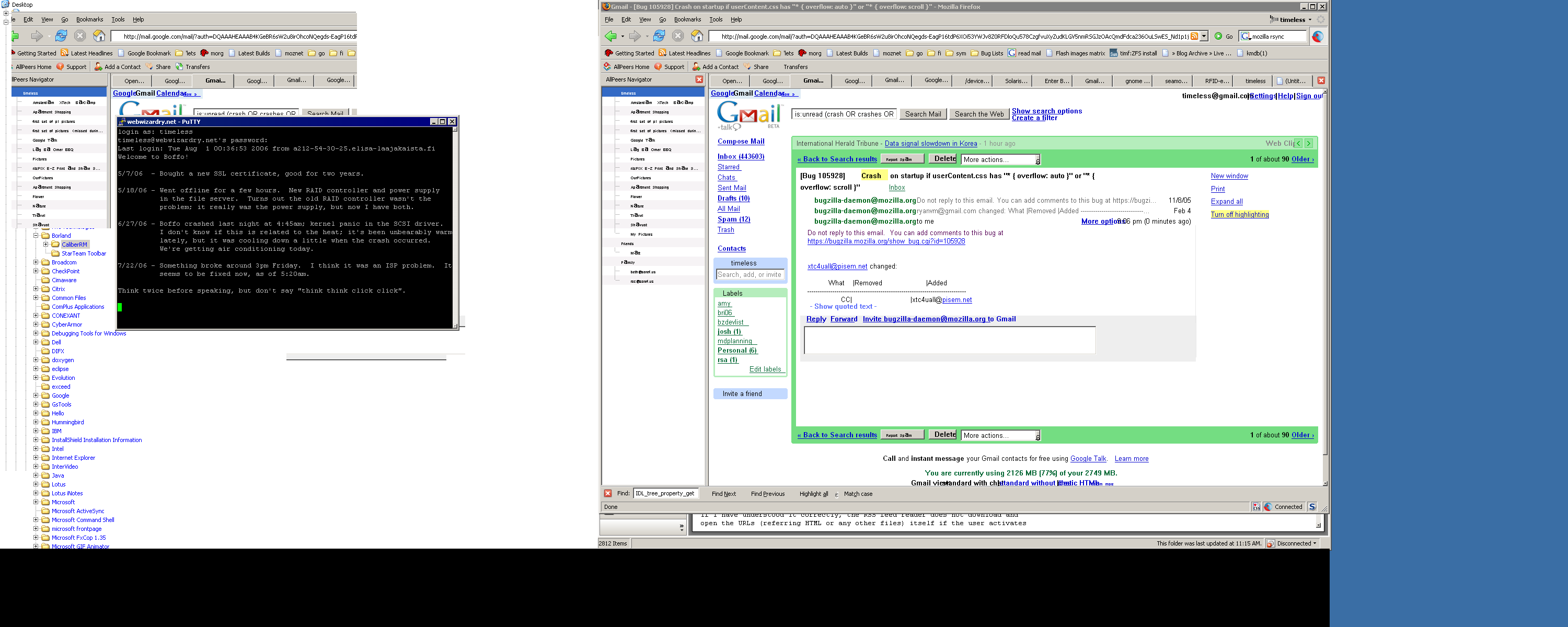Open Home page in right Firefox window
Screen dimensions: 1568x627
point(697,36)
